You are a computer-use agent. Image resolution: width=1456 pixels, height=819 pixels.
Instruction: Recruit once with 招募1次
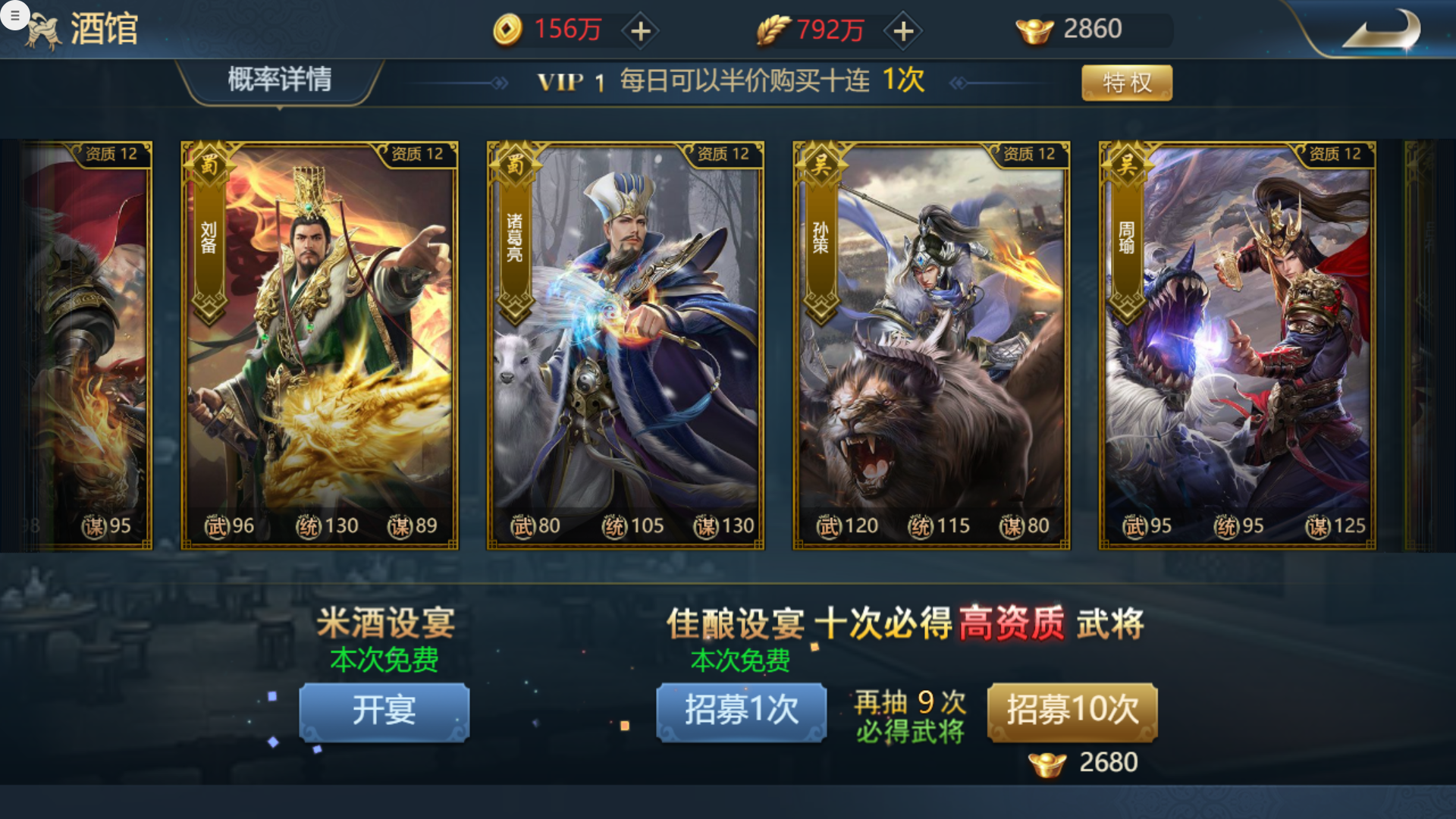pyautogui.click(x=741, y=711)
